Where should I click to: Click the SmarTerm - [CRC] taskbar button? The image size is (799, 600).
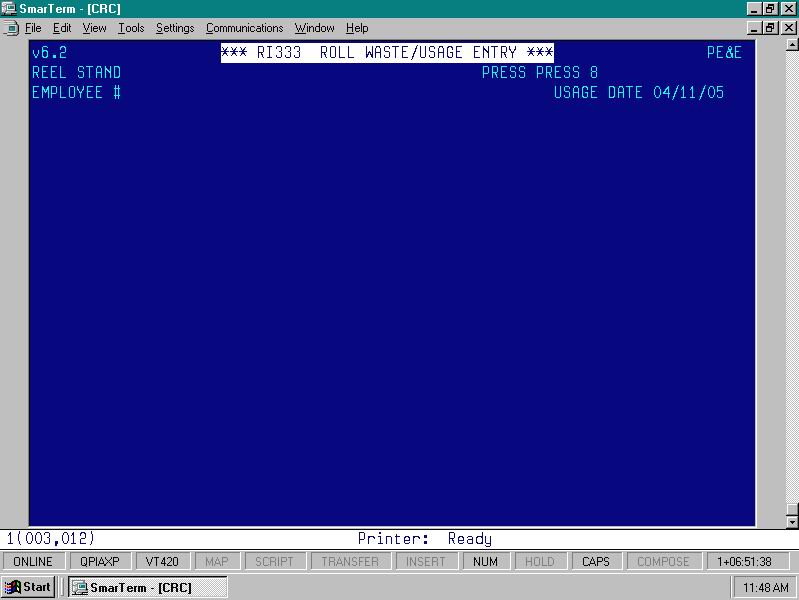[147, 587]
